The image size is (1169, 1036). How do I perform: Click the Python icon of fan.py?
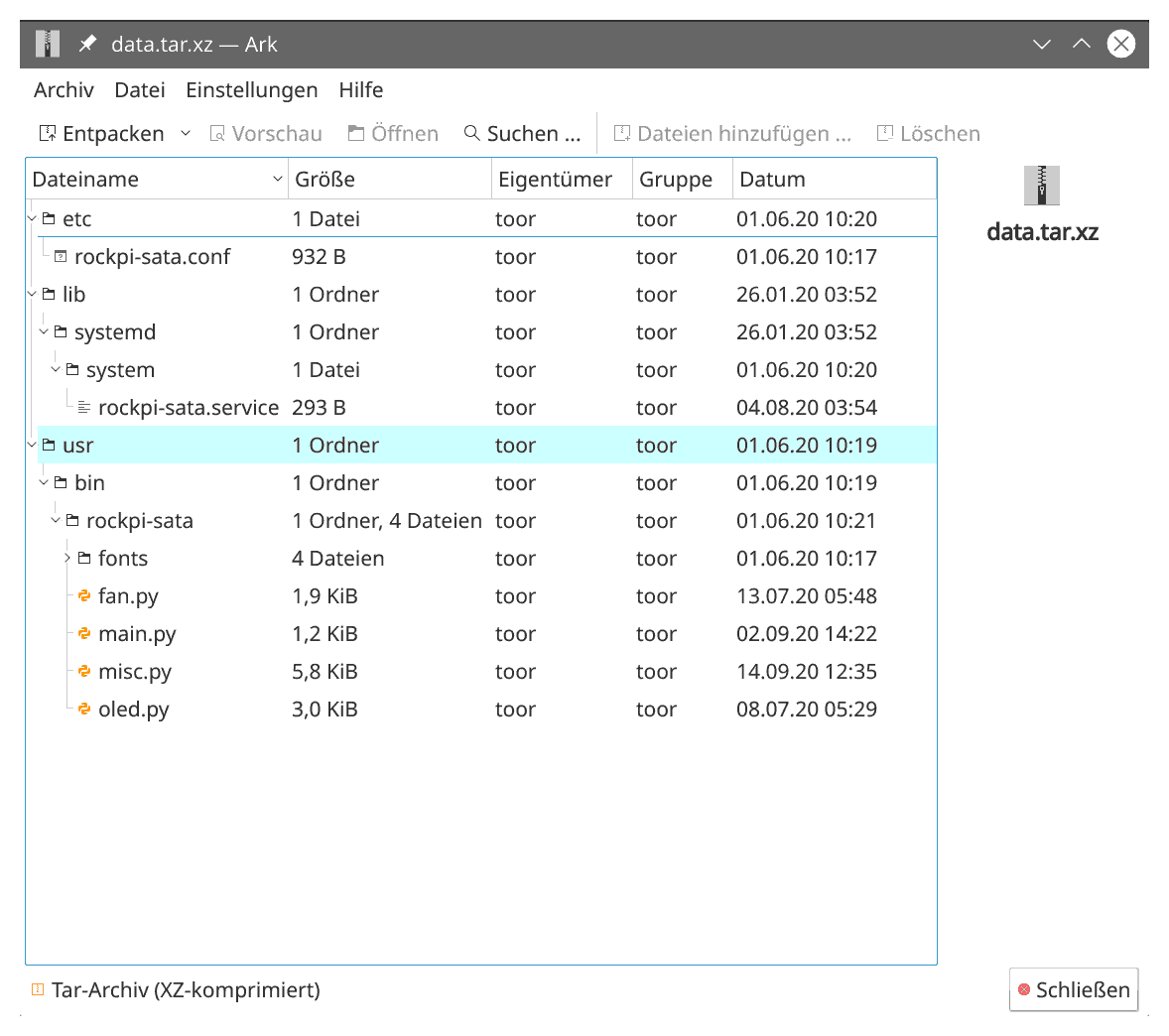(84, 596)
